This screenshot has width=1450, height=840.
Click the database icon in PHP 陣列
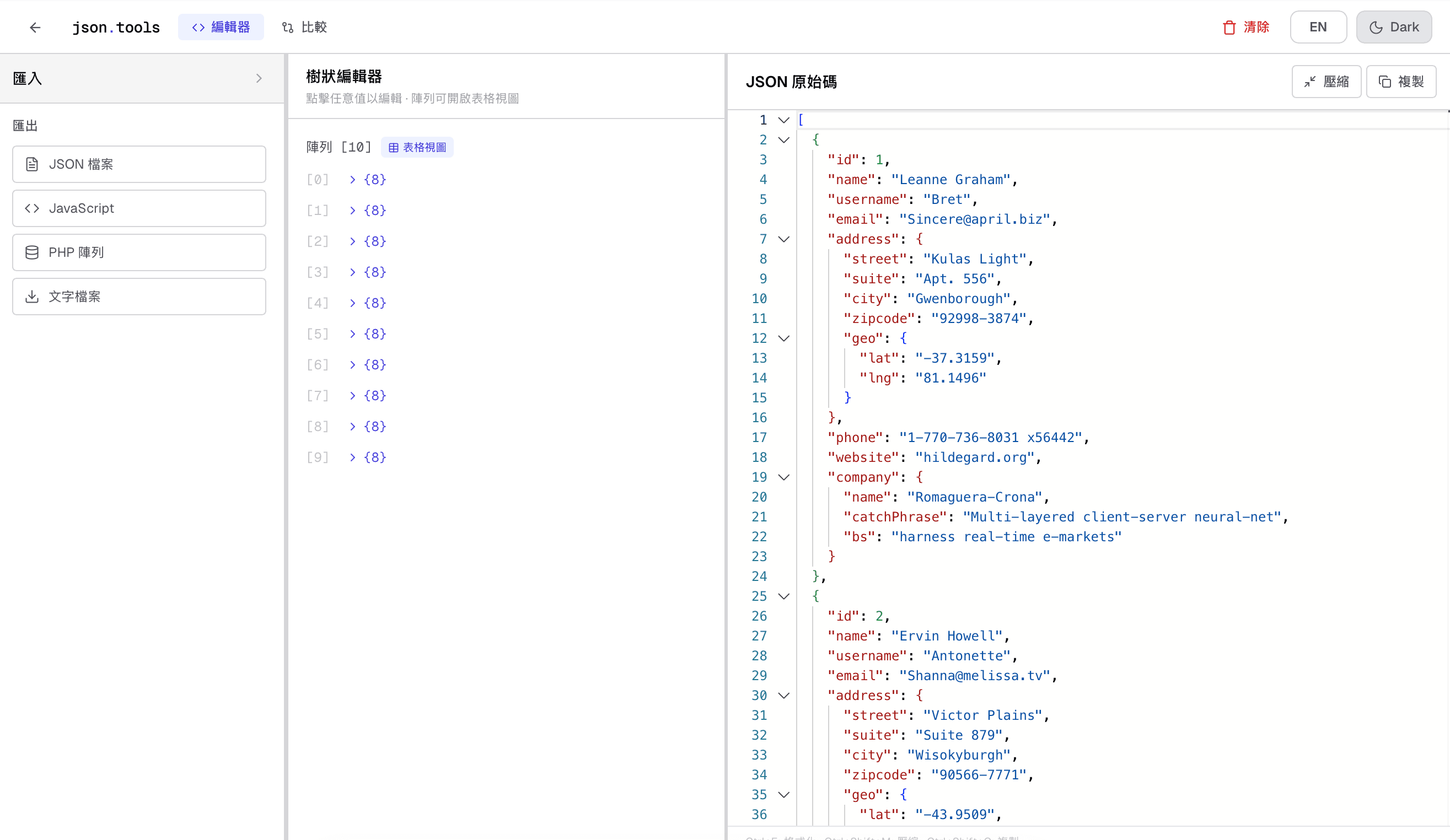click(32, 252)
